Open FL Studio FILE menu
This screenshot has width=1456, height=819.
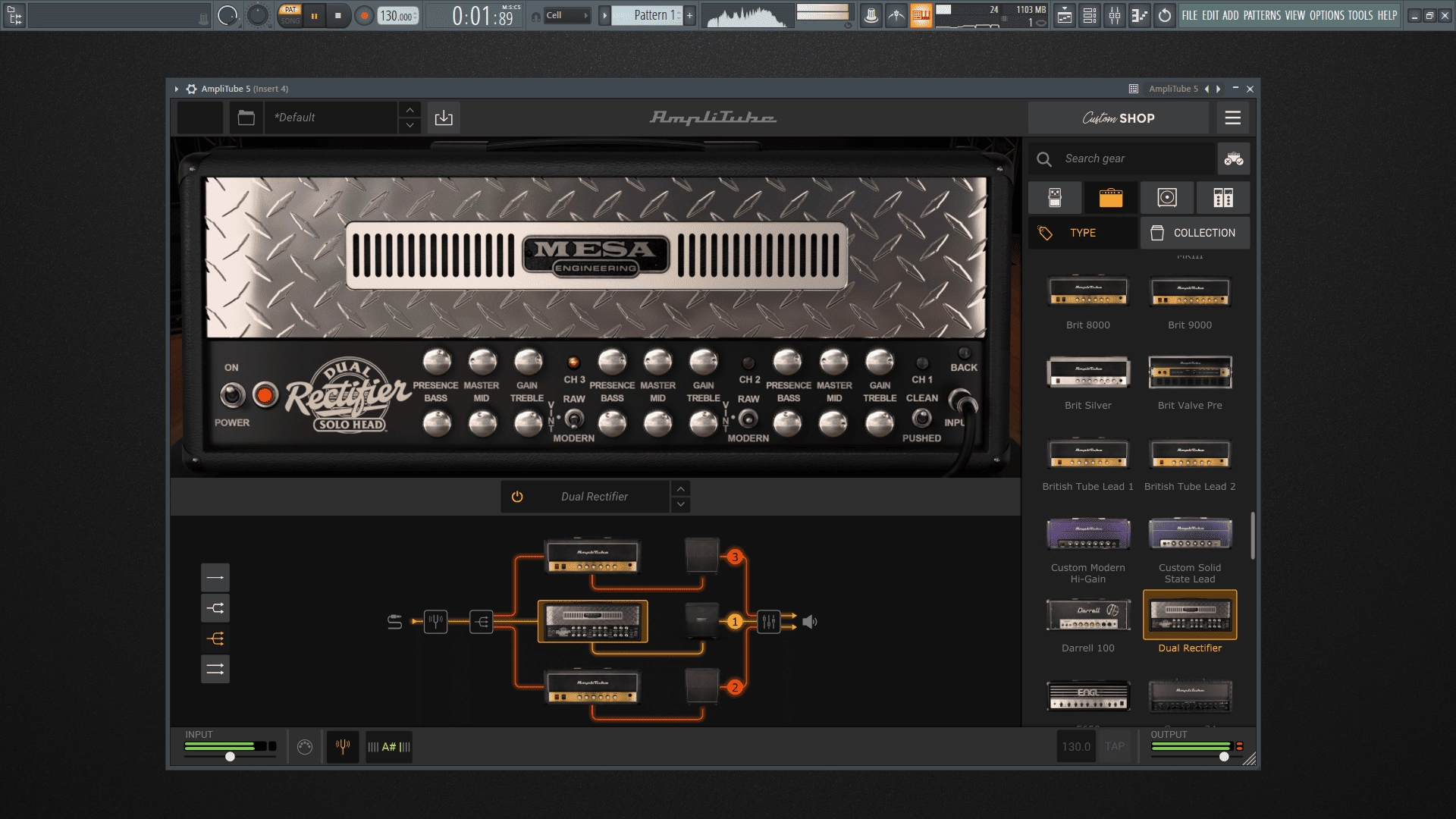point(1189,15)
